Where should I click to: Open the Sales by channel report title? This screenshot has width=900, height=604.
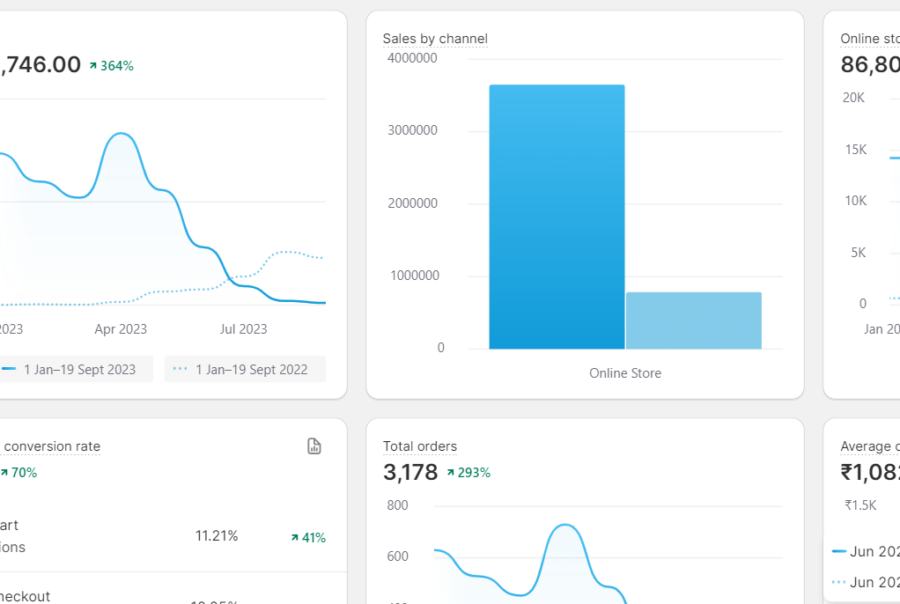435,39
